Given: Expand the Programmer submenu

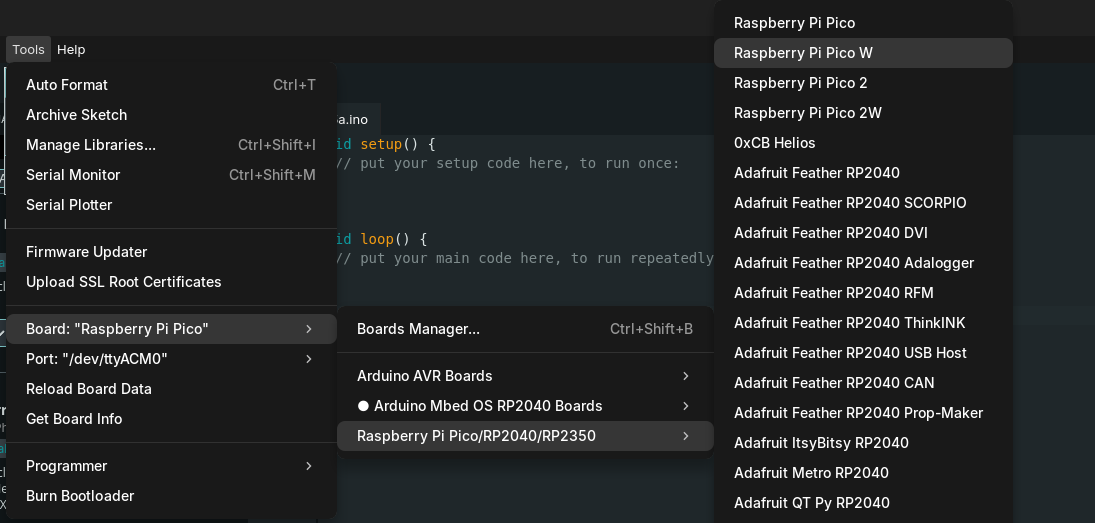Looking at the screenshot, I should [x=171, y=466].
